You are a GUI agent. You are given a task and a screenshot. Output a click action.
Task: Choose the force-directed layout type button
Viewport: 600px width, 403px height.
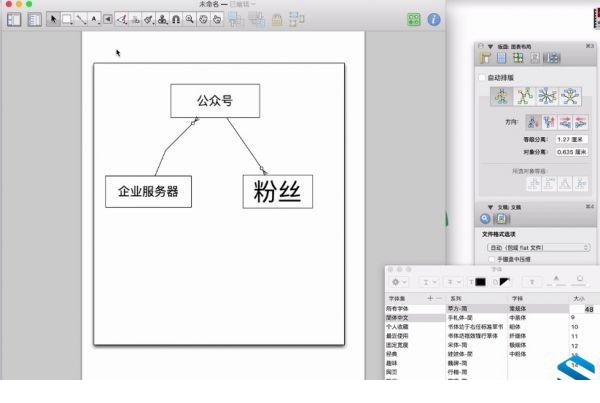(524, 96)
